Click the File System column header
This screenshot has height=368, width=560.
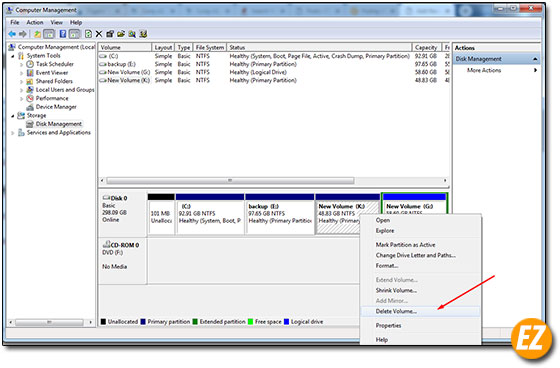210,48
